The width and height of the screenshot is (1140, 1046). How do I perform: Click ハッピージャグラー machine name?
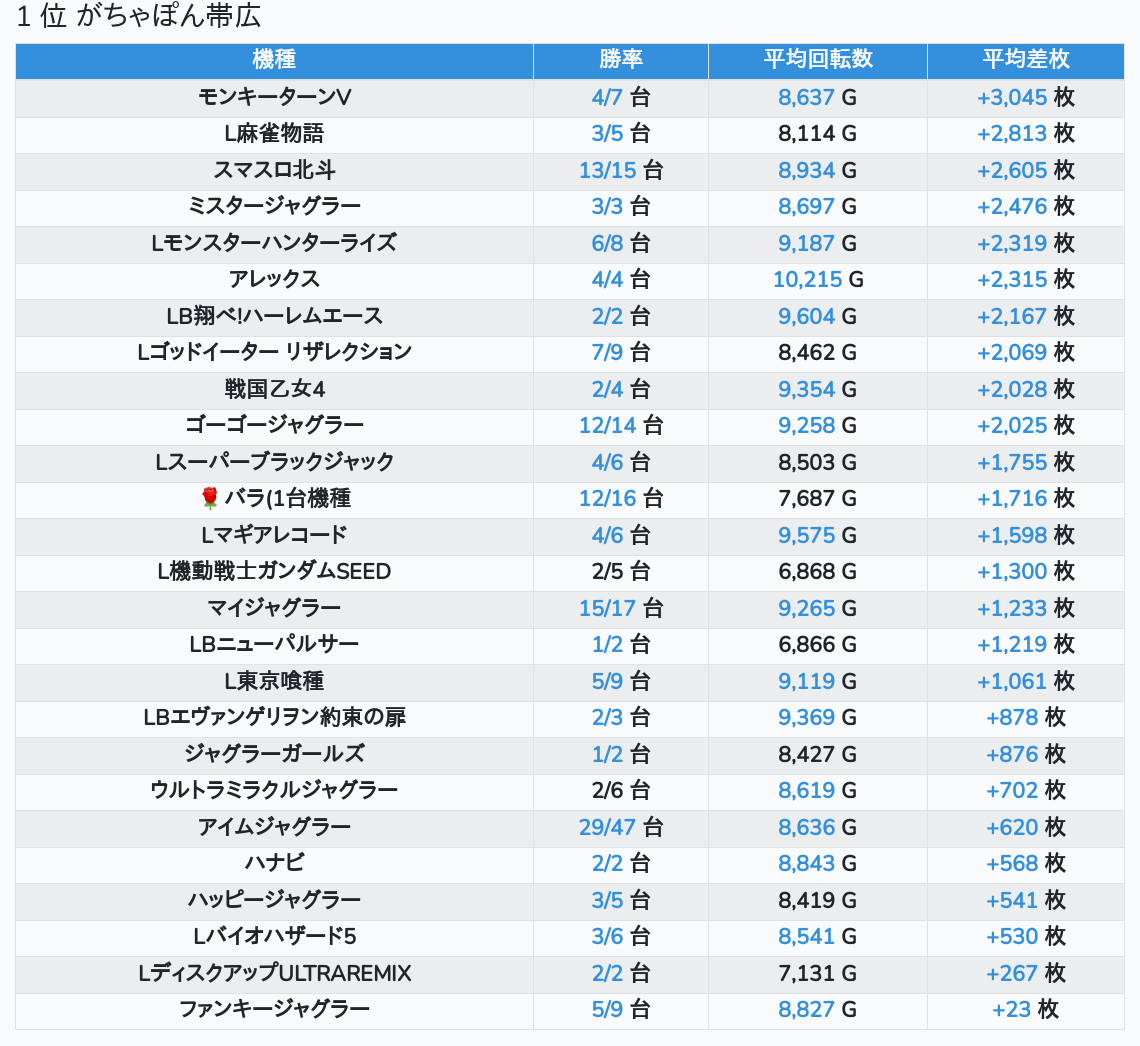pos(274,900)
